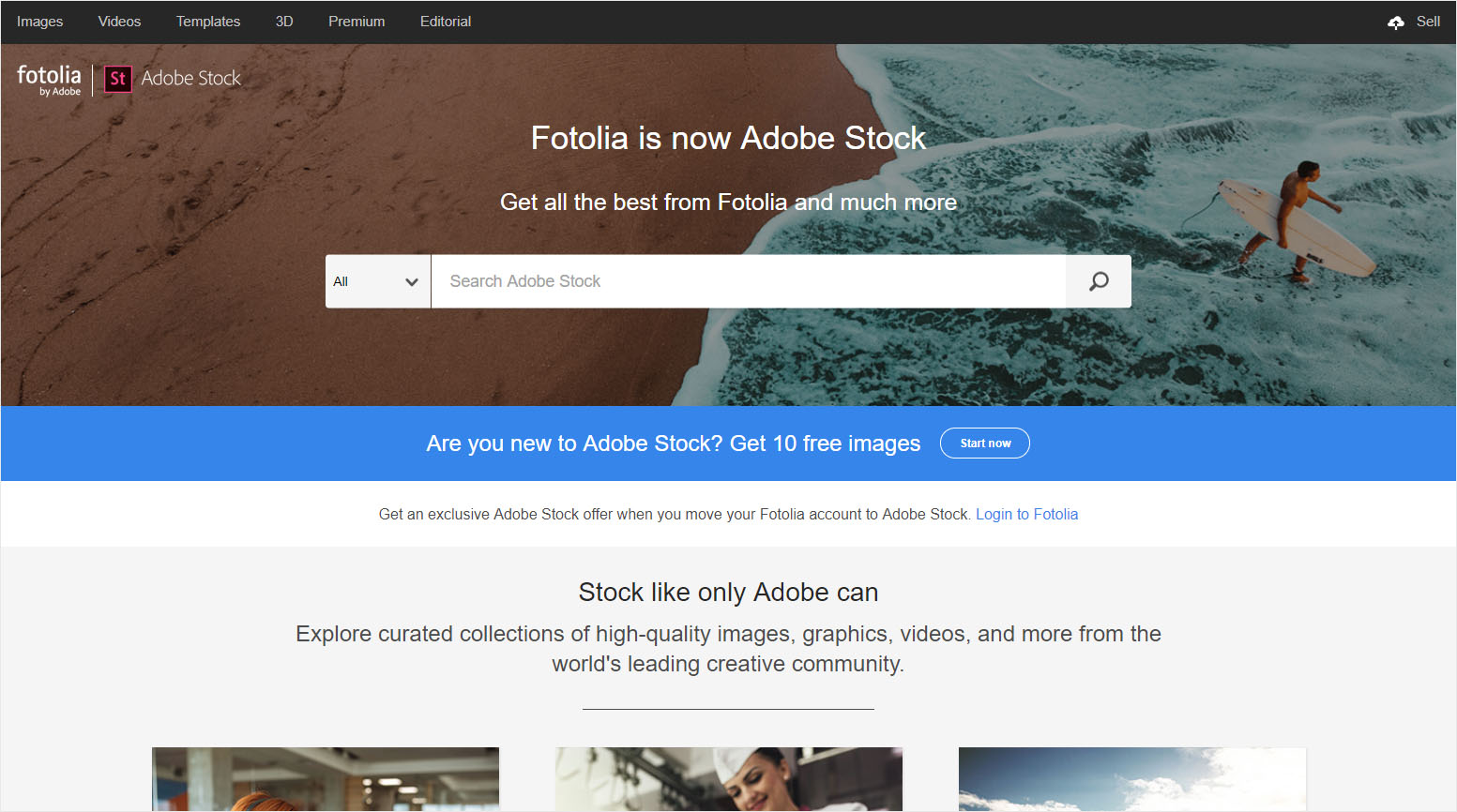Open the Videos section
The width and height of the screenshot is (1457, 812).
tap(119, 21)
